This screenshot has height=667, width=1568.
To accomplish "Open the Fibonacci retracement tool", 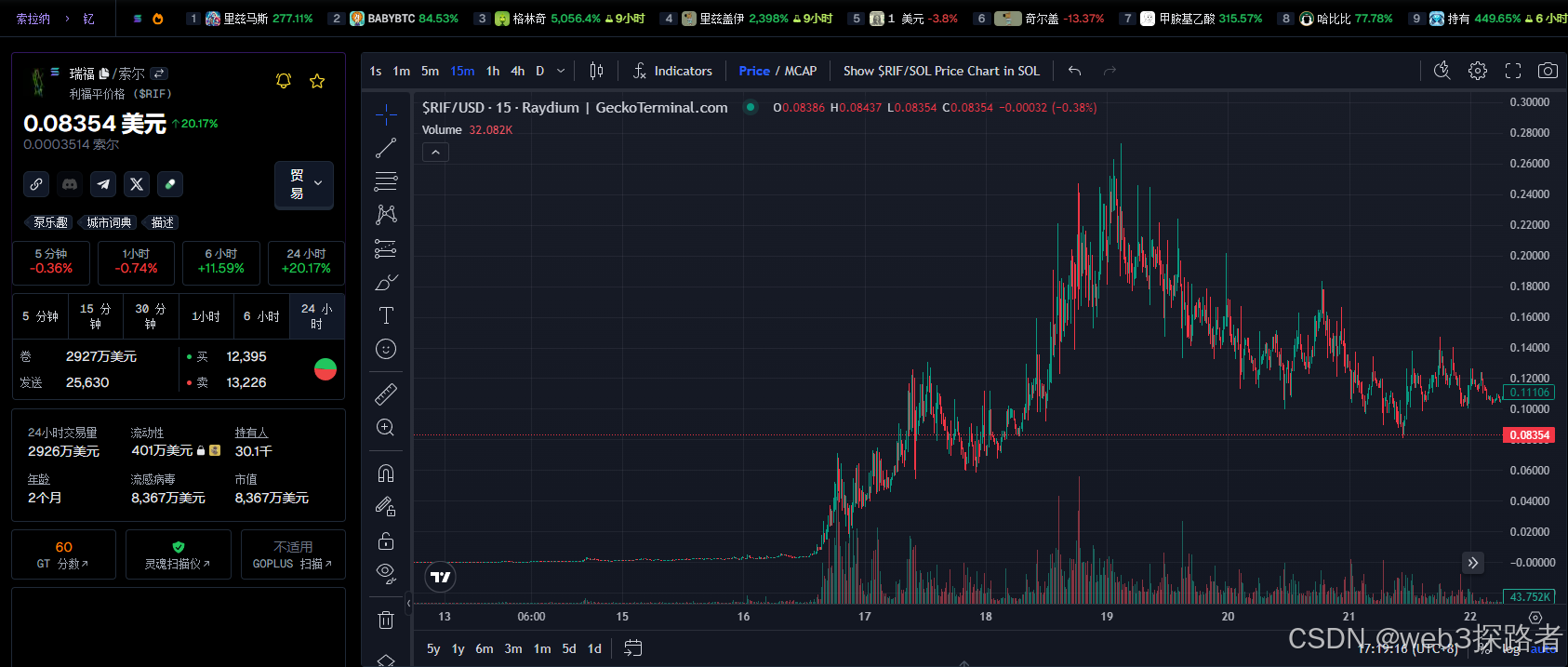I will (386, 181).
